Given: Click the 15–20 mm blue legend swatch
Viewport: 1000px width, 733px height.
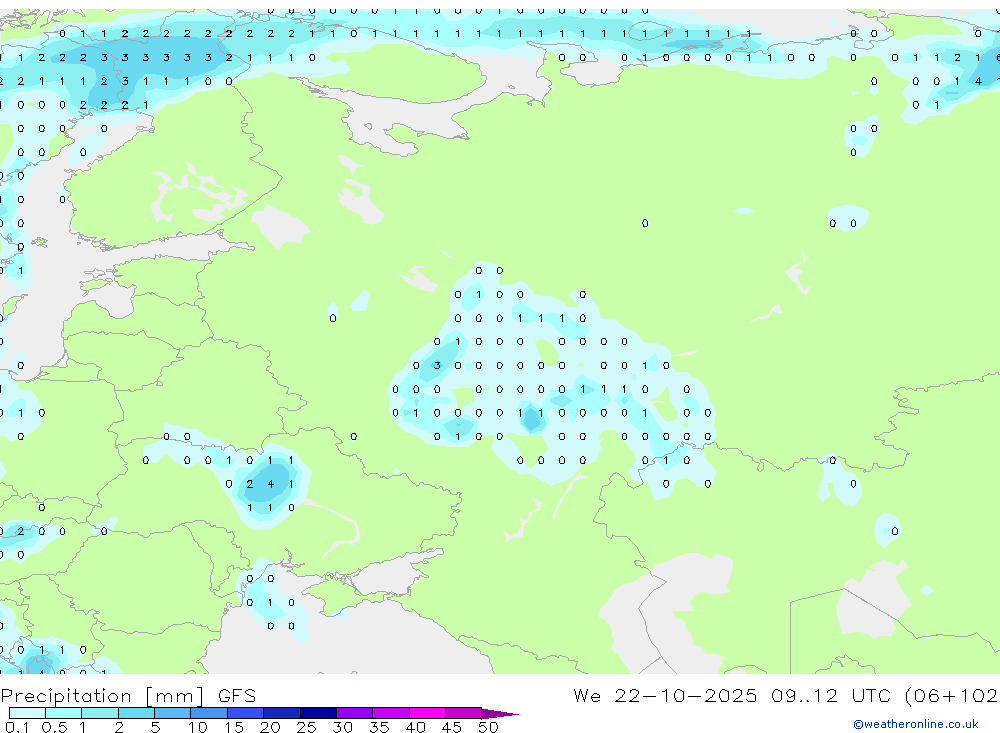Looking at the screenshot, I should [245, 713].
